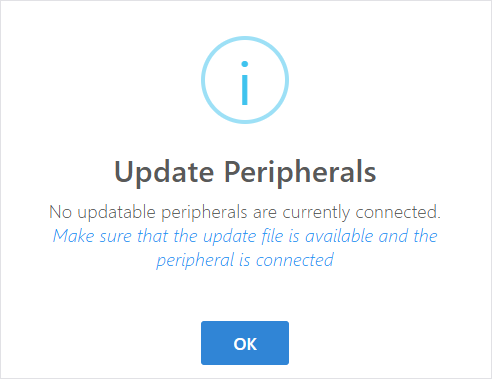Click the OK button
Image resolution: width=492 pixels, height=379 pixels.
pos(245,343)
